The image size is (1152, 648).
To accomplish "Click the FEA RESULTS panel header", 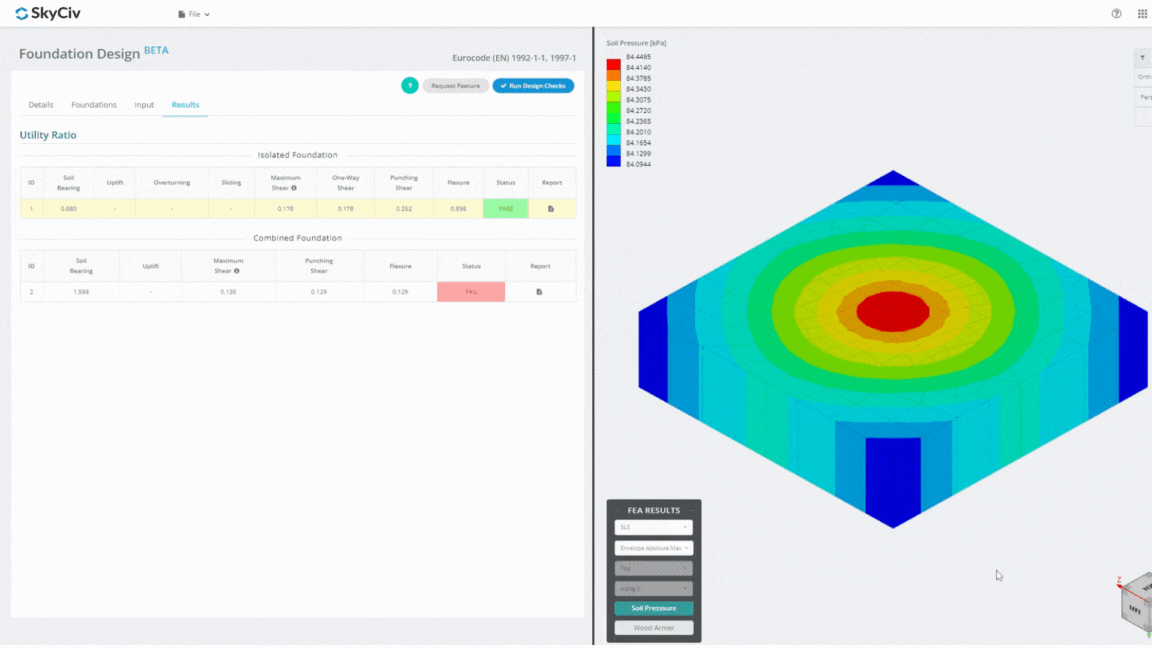I will point(653,510).
